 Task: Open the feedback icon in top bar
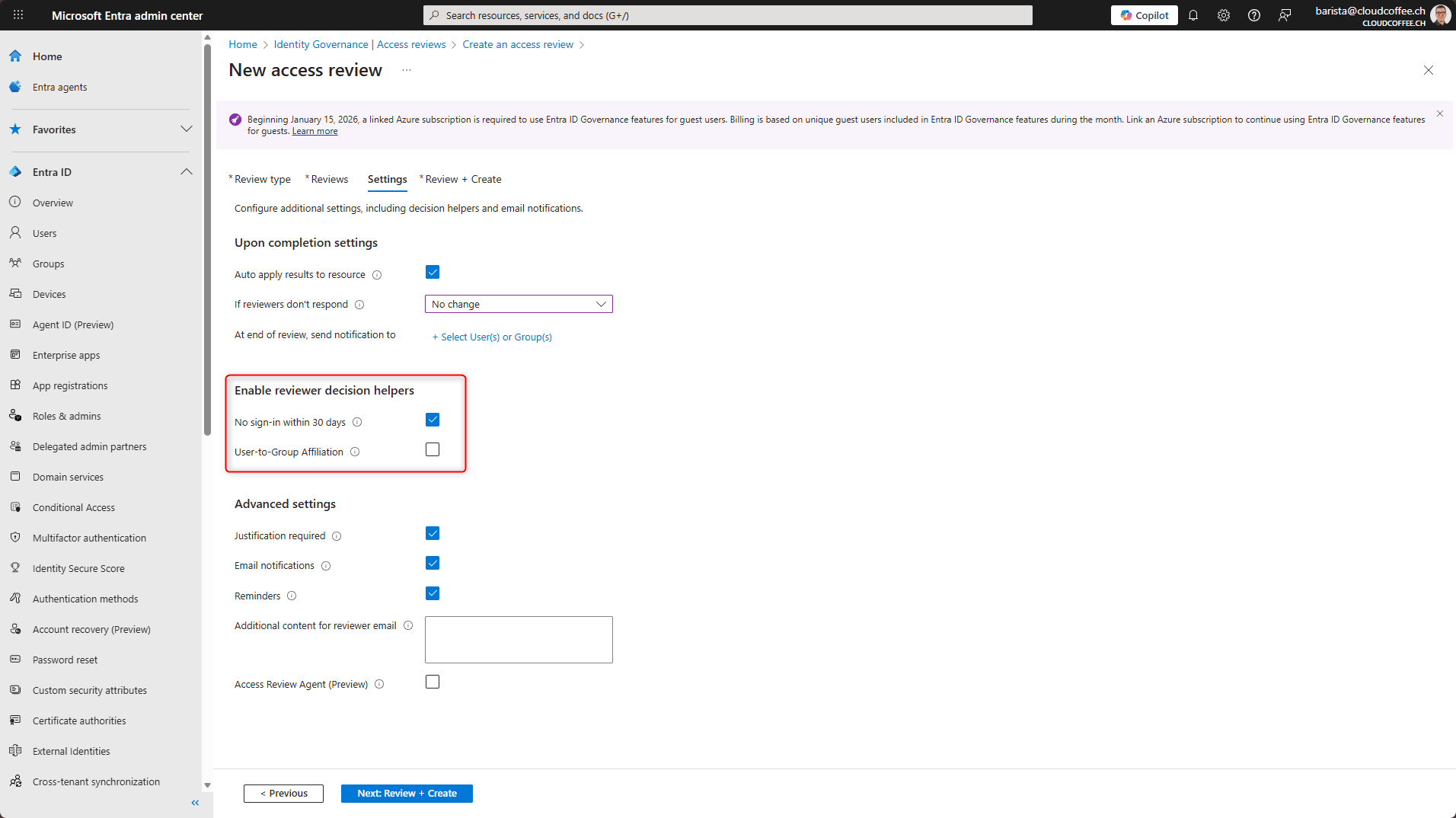click(x=1285, y=15)
